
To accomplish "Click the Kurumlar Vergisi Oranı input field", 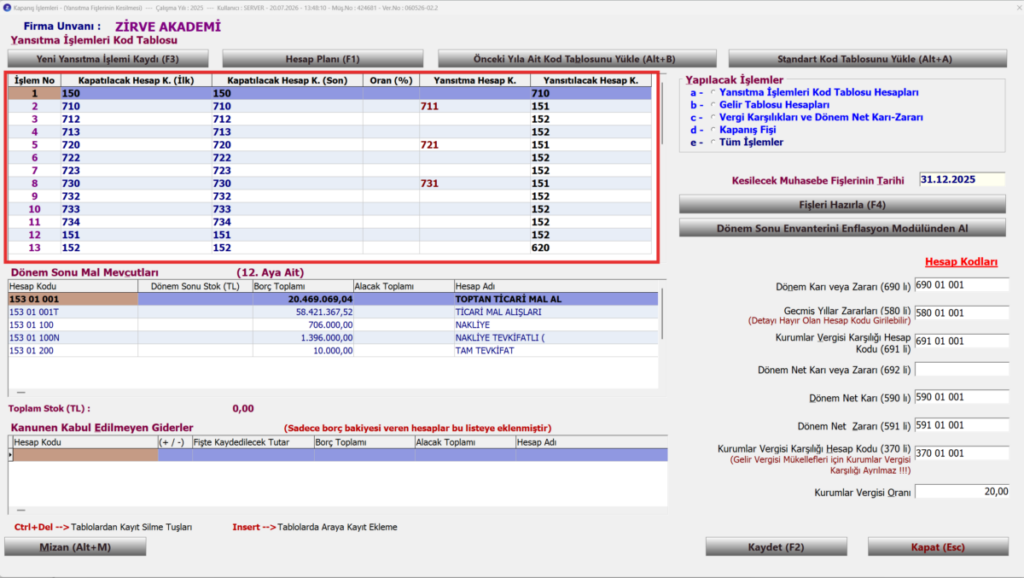I will coord(962,492).
